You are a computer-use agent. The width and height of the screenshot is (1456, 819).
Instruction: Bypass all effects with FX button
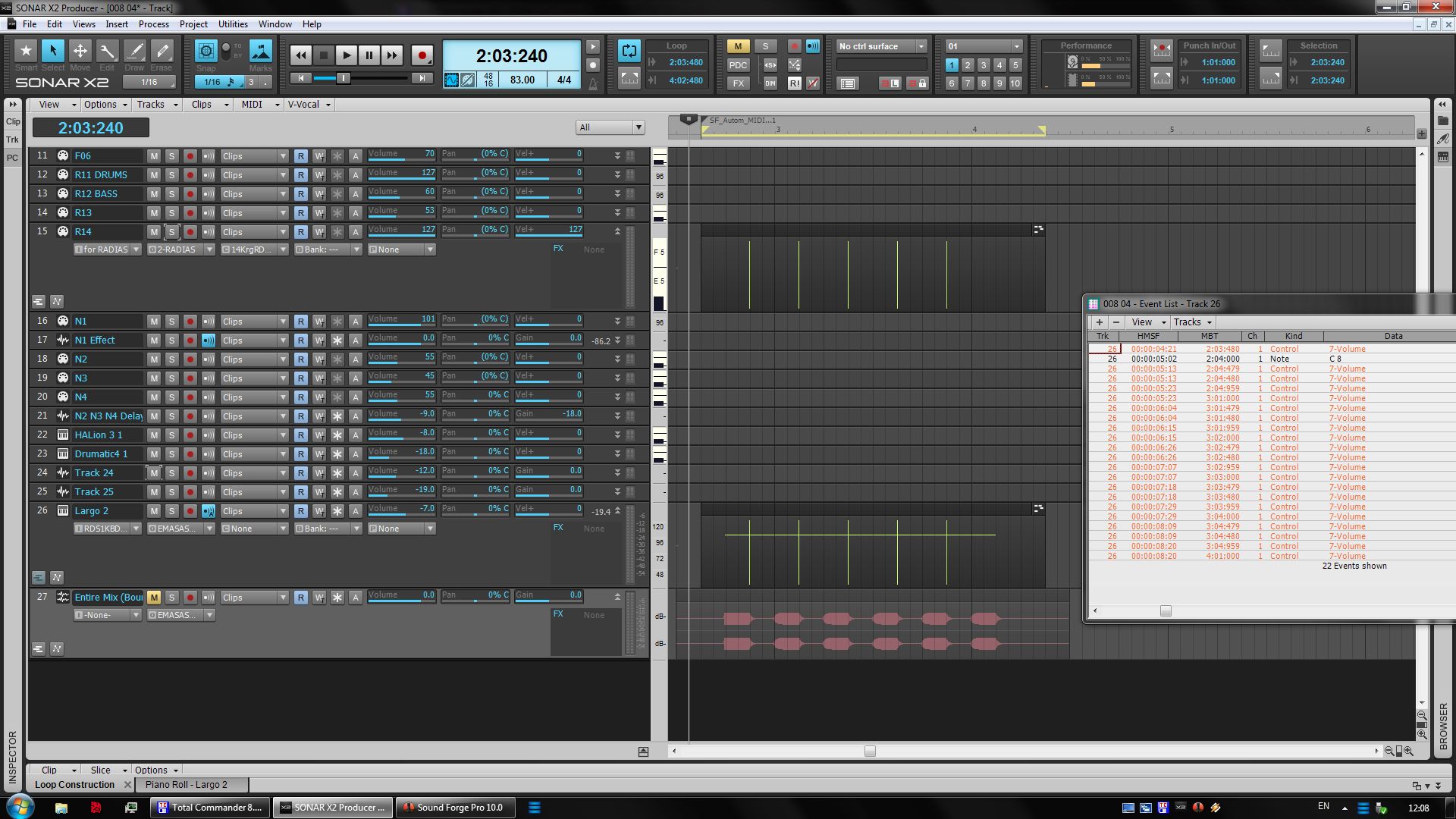(x=738, y=83)
